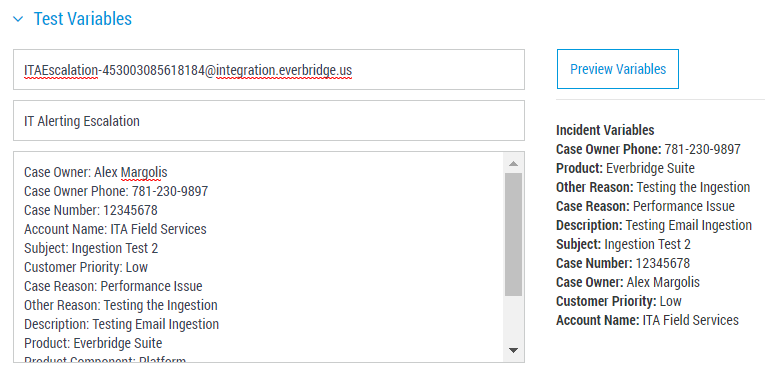Click the Incident Variables heading

(605, 130)
